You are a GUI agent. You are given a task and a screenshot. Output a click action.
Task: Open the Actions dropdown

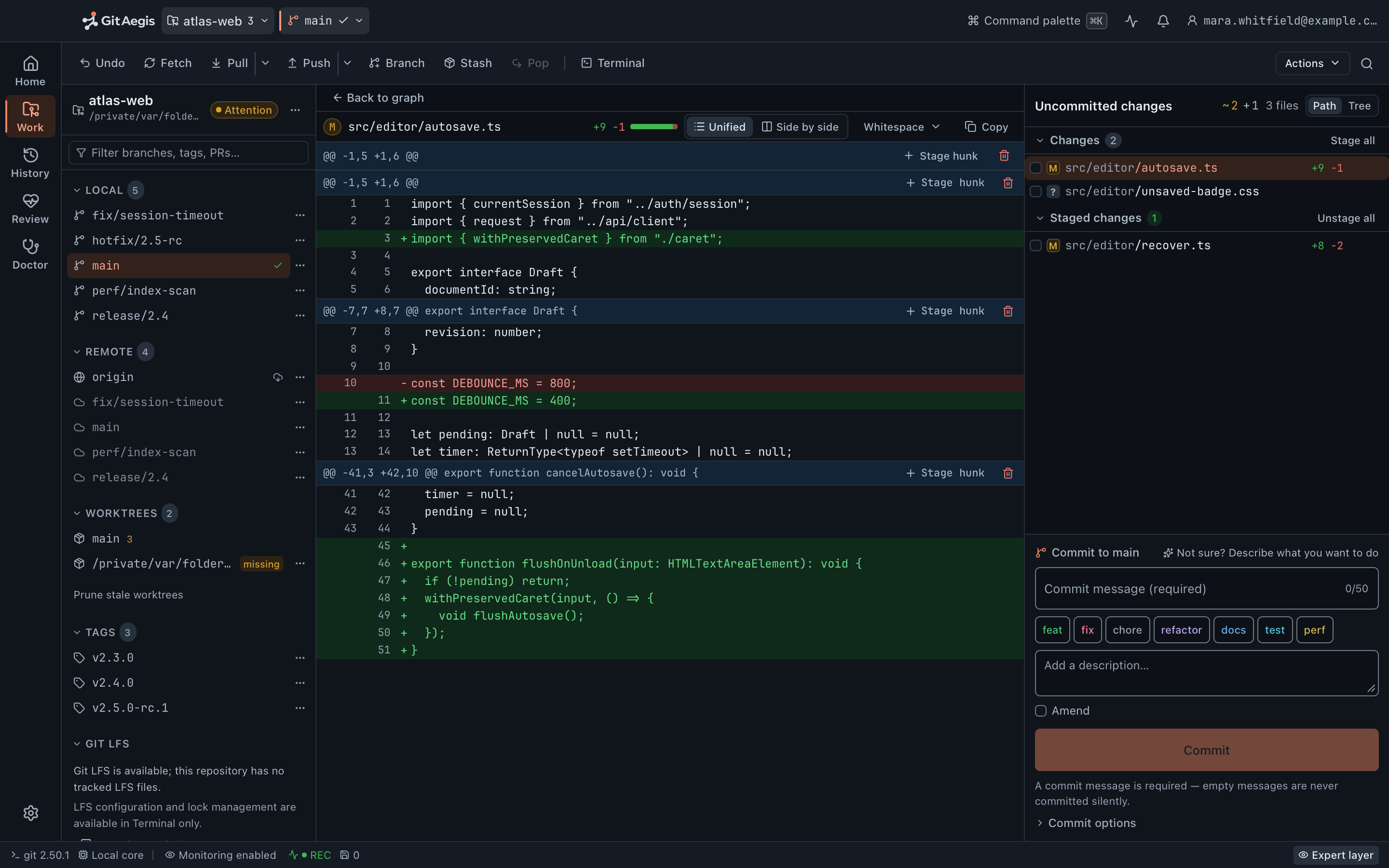coord(1312,63)
